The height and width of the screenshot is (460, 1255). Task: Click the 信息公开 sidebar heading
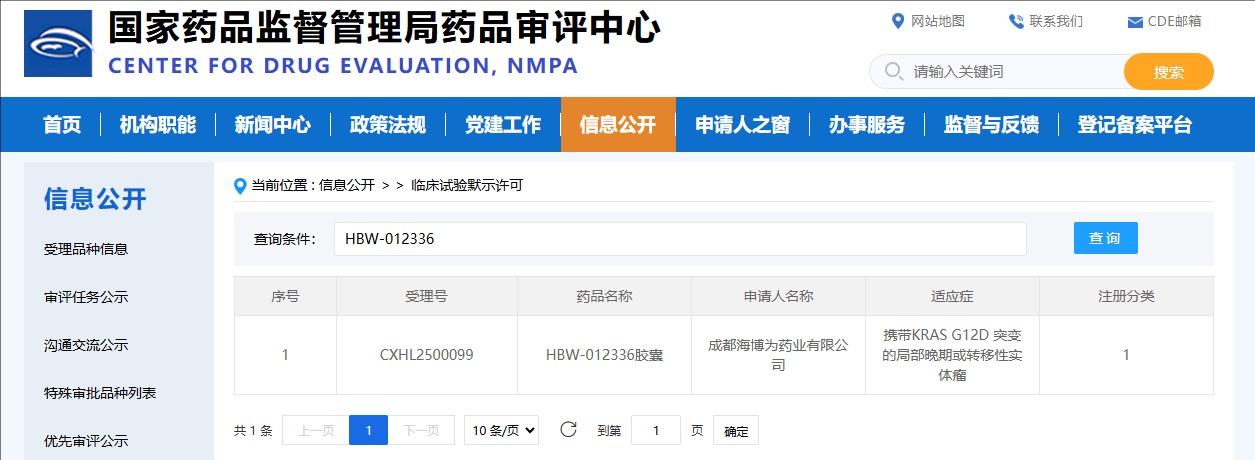95,199
